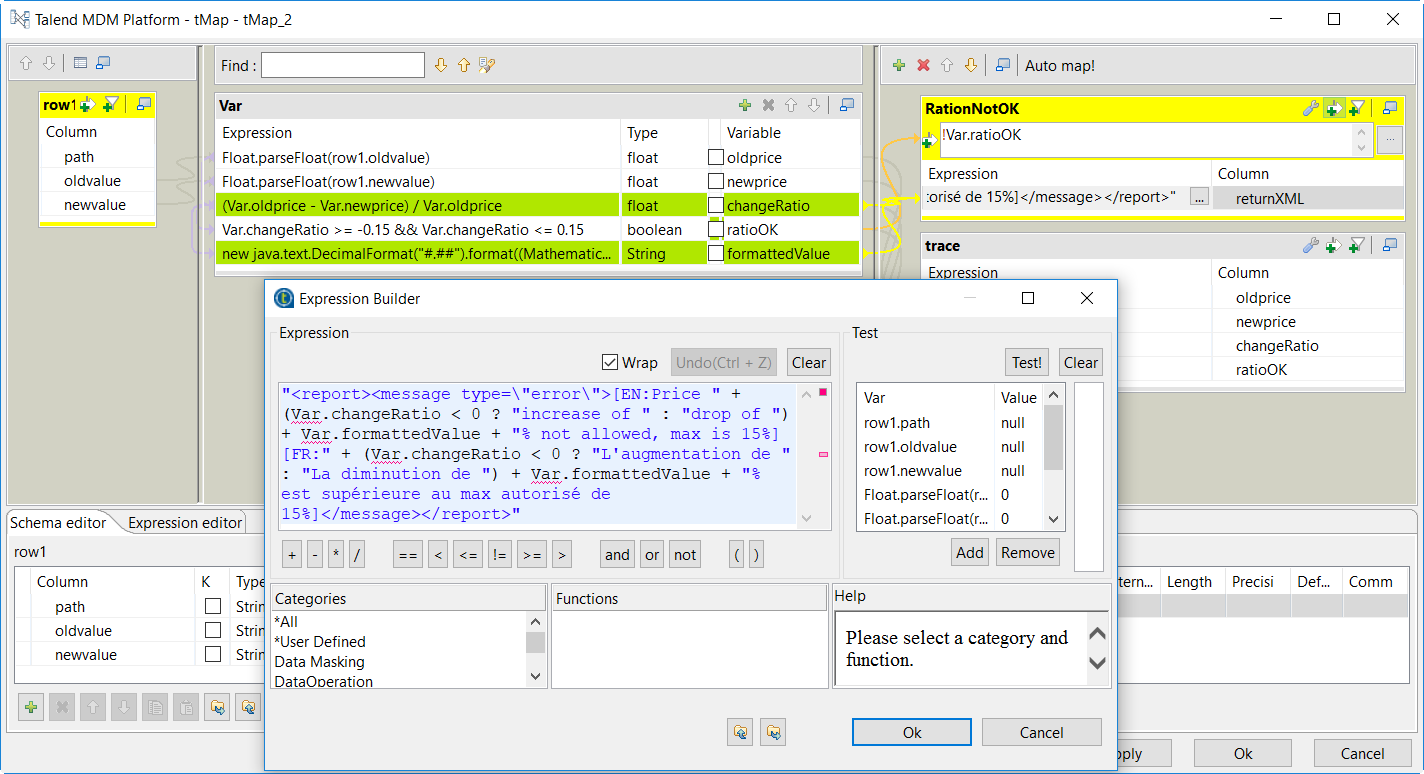Click the filter icon in trace table header

tap(1356, 245)
